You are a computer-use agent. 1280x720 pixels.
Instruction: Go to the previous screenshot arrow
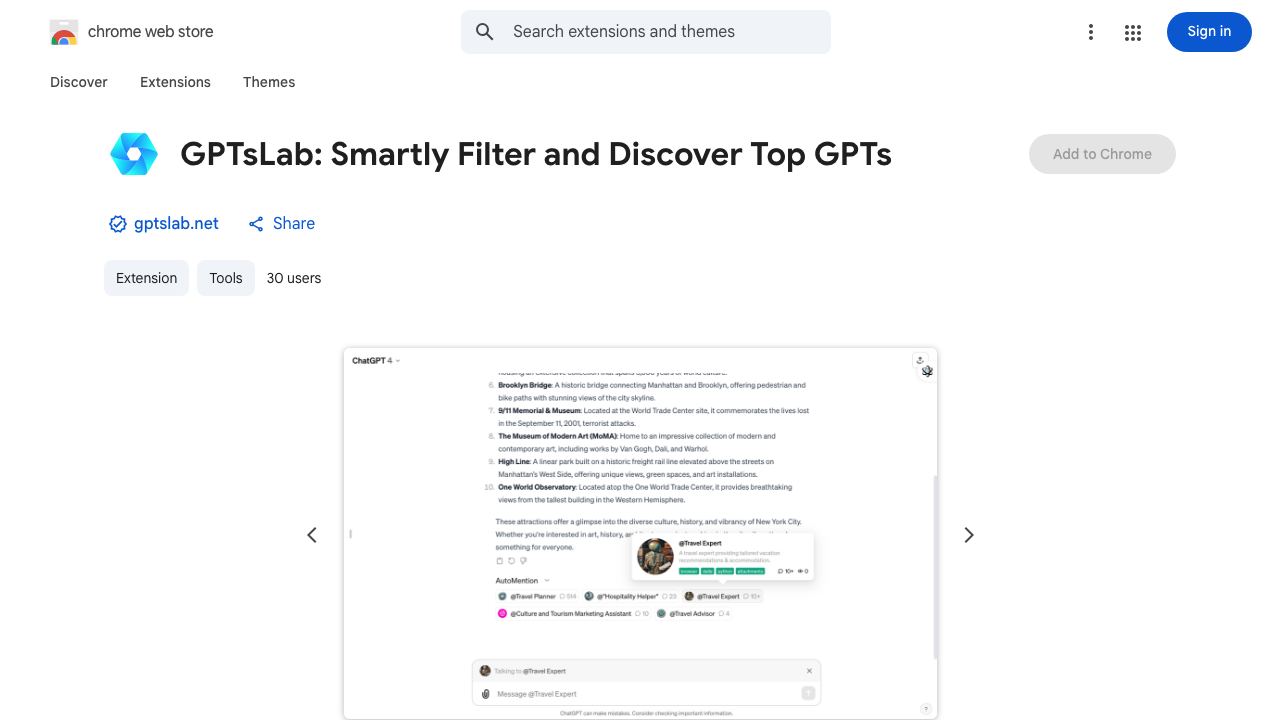[x=312, y=535]
